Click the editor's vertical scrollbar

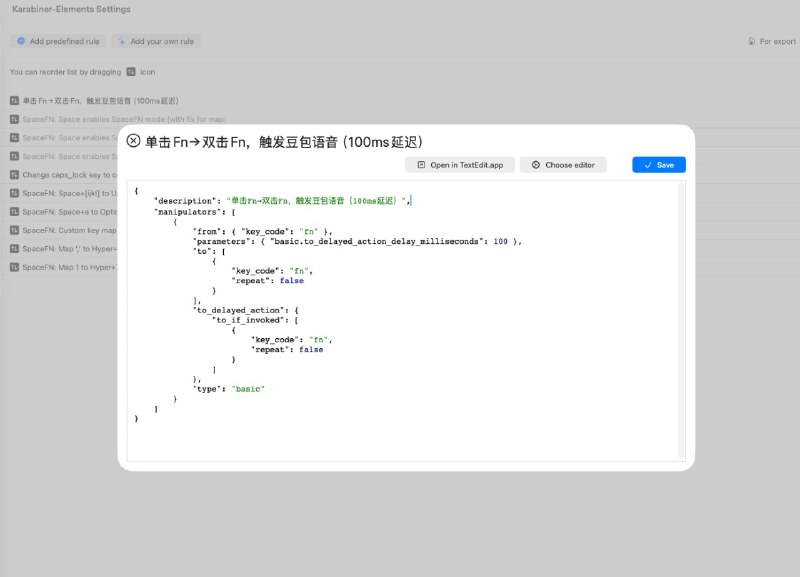(x=681, y=320)
